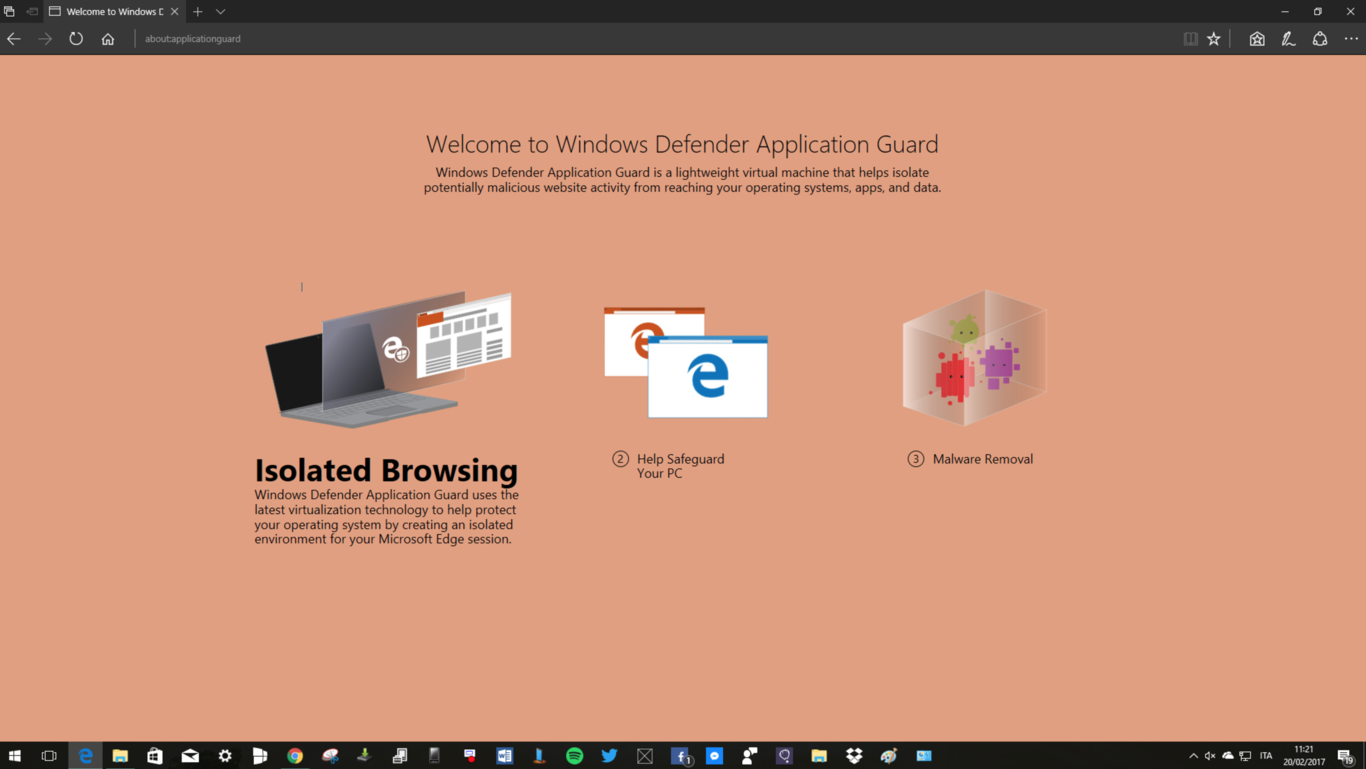Open Spotify from the taskbar
This screenshot has height=769, width=1366.
coord(575,756)
